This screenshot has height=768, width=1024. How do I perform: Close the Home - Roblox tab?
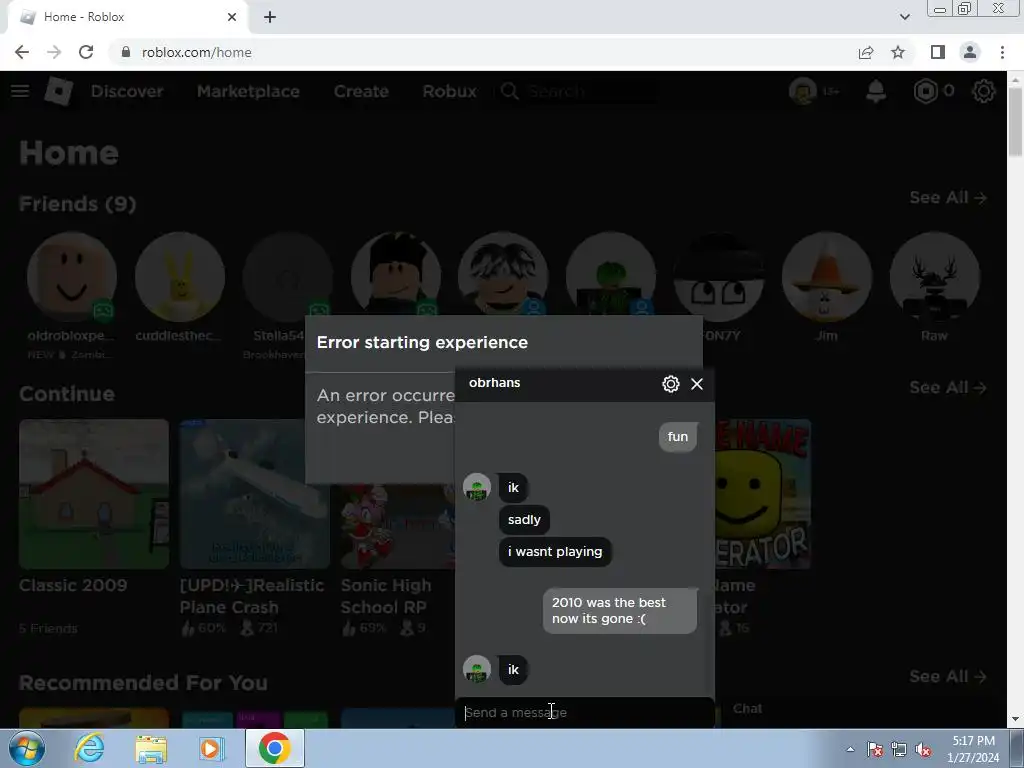click(x=232, y=17)
